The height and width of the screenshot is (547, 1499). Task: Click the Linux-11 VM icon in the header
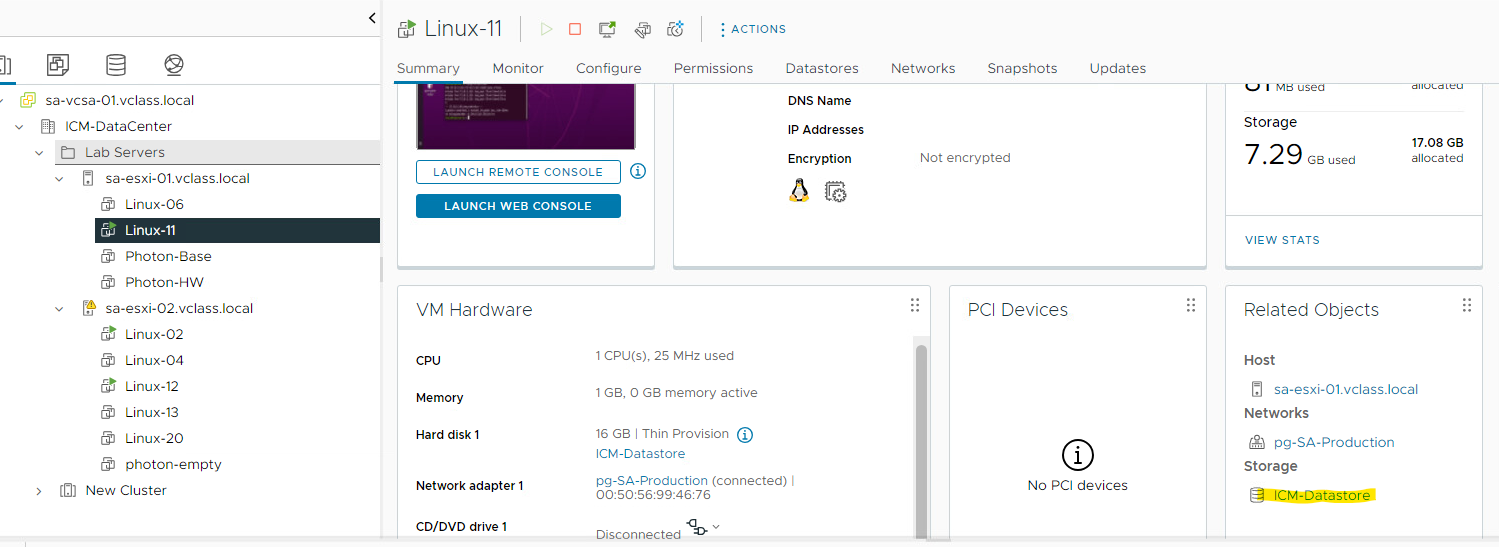click(x=407, y=29)
